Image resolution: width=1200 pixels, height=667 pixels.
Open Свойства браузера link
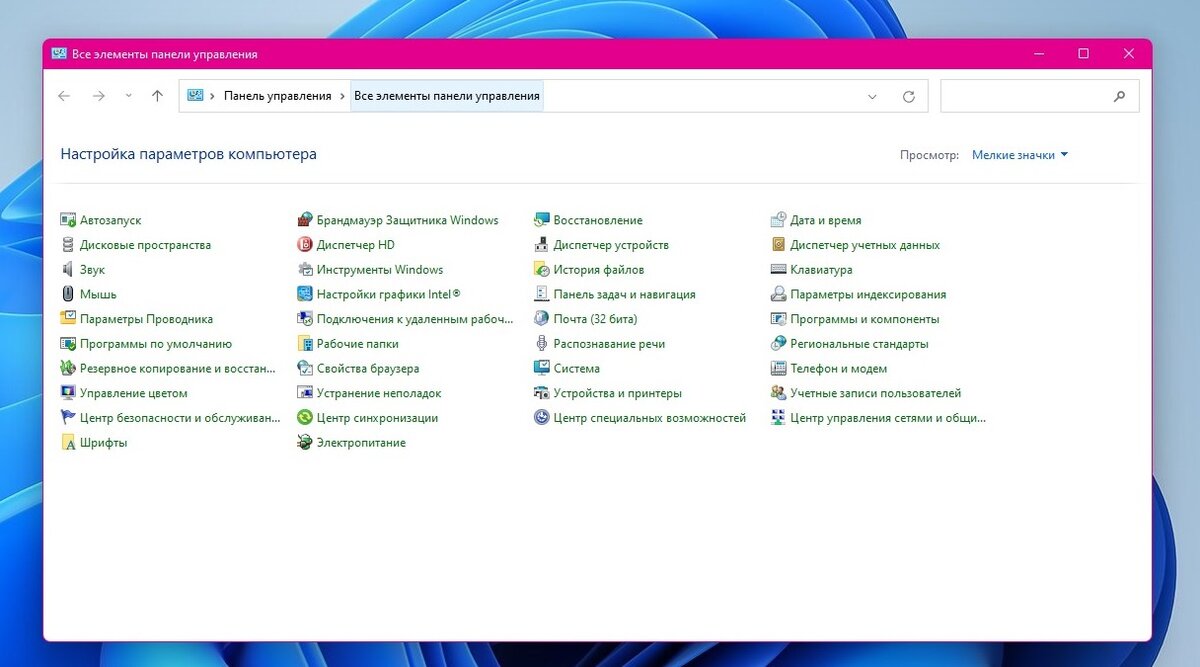point(368,369)
